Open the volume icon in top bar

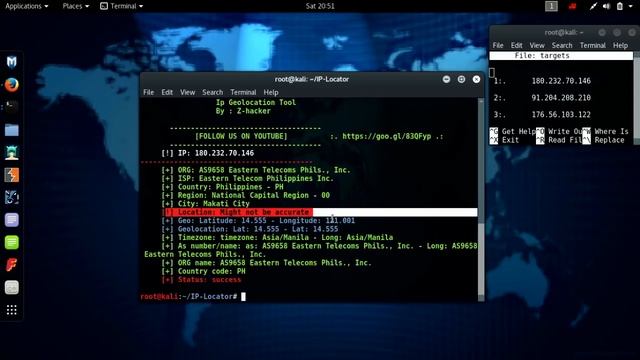pyautogui.click(x=607, y=6)
